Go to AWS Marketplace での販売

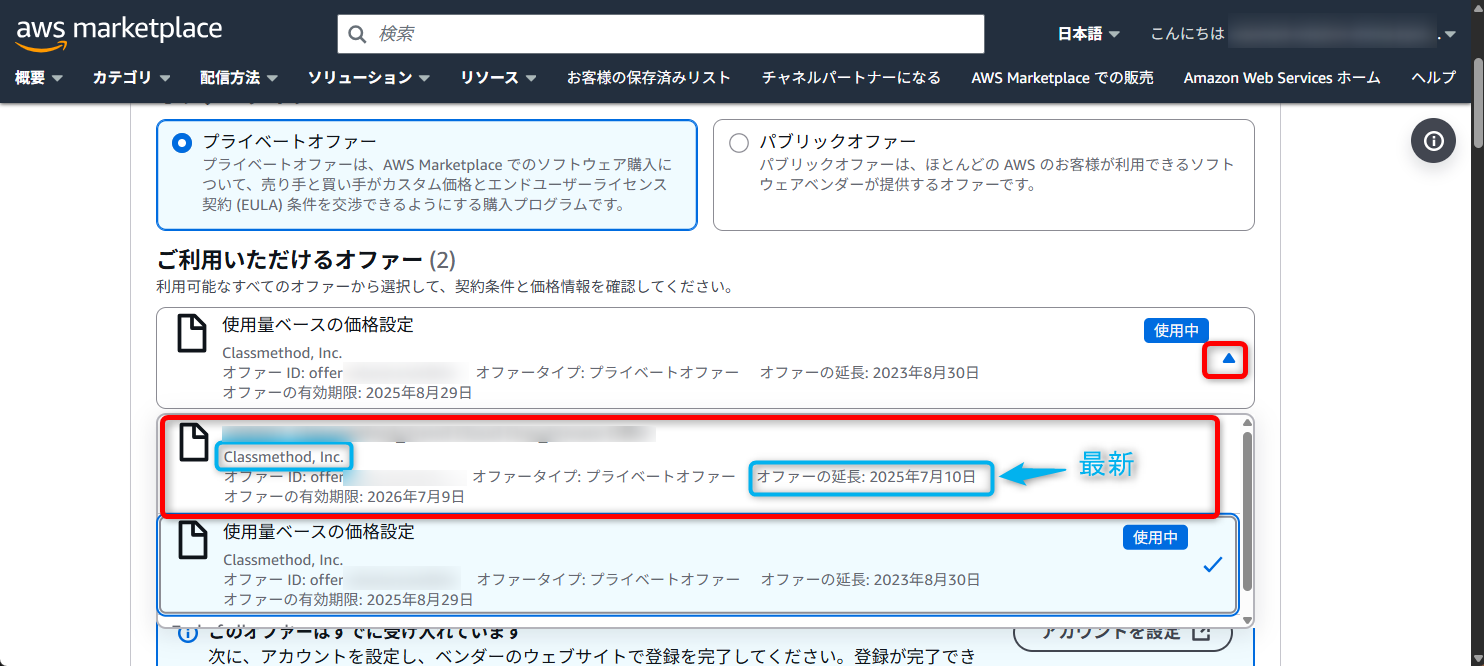[1062, 77]
